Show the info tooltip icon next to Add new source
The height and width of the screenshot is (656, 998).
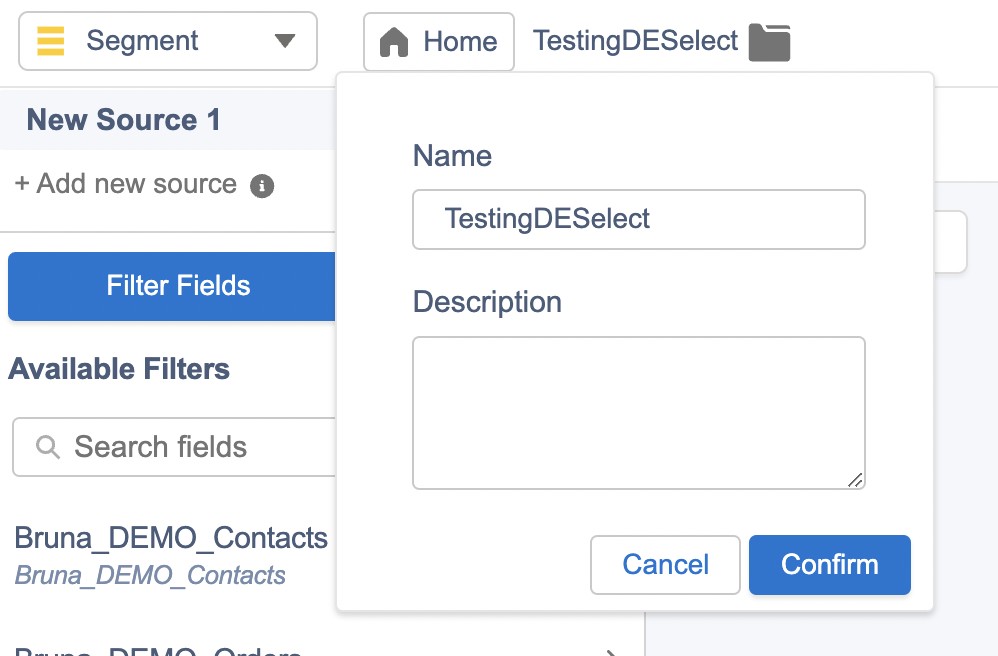point(262,186)
